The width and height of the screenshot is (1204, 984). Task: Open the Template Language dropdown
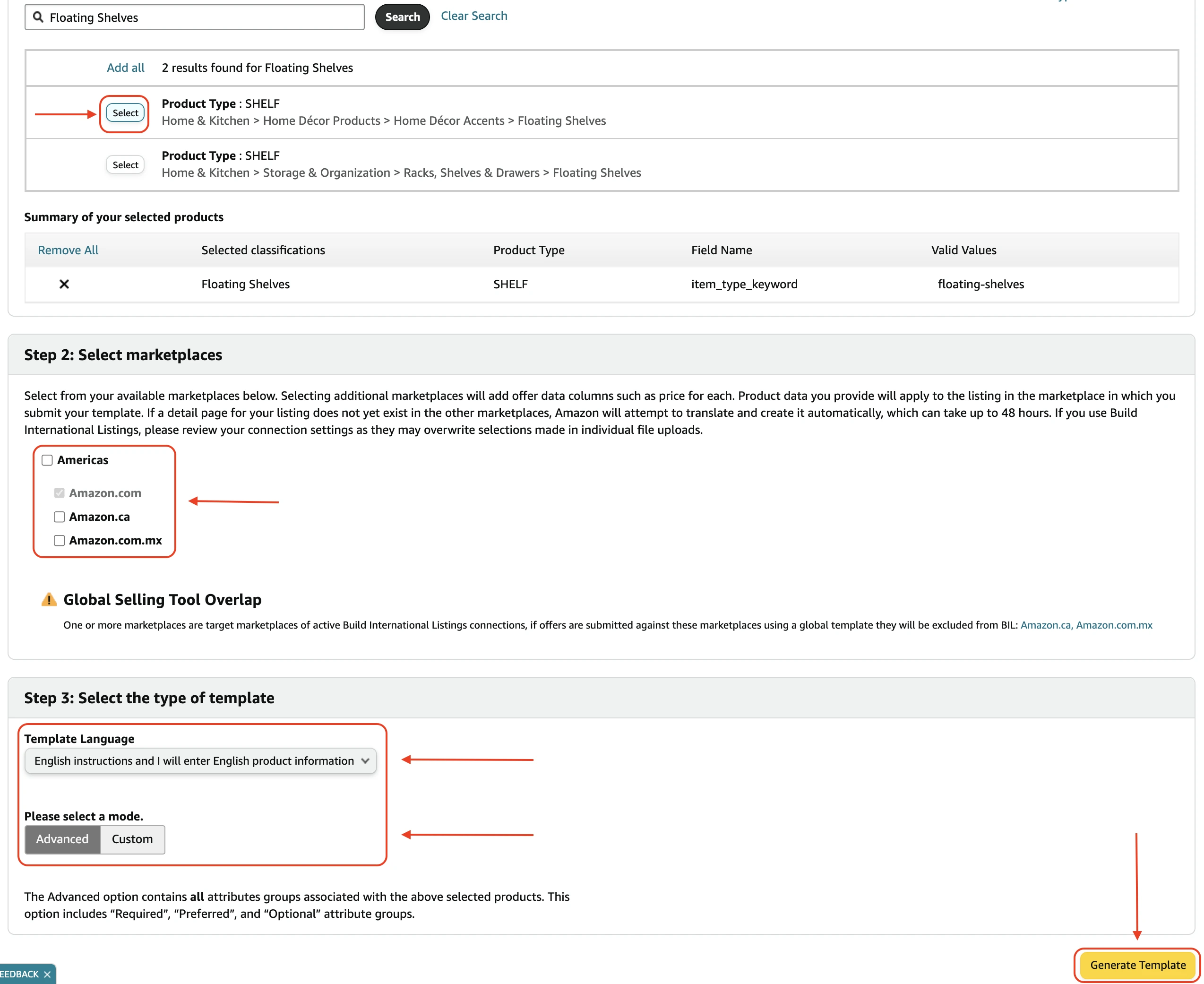(194, 760)
